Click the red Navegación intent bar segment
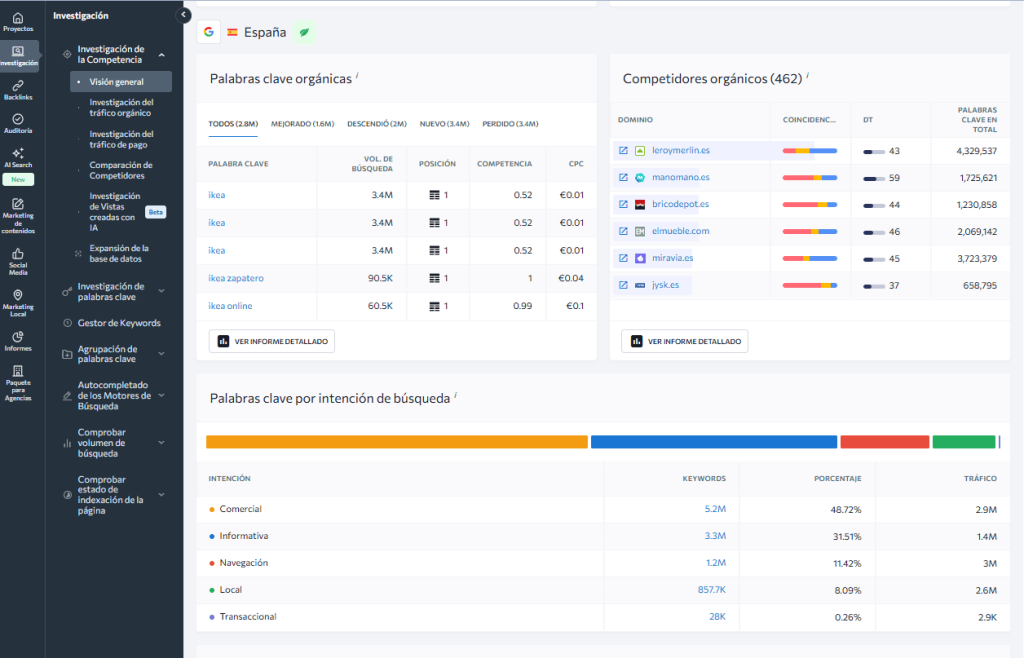Screen dimensions: 1024x658 [x=885, y=442]
